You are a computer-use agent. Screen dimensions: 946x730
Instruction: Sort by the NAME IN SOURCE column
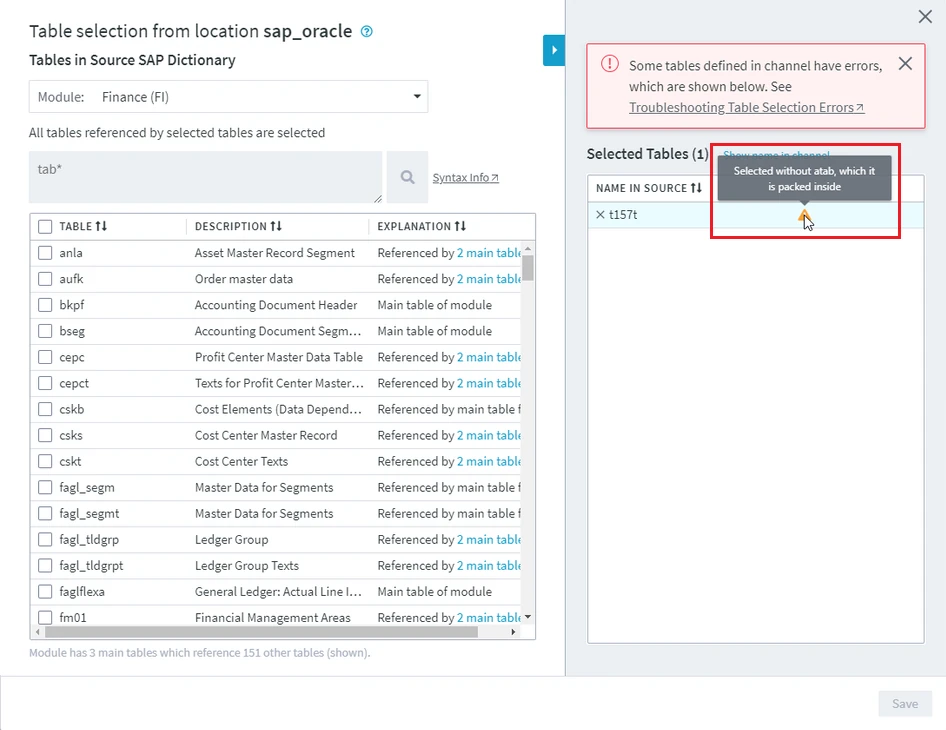[x=696, y=188]
